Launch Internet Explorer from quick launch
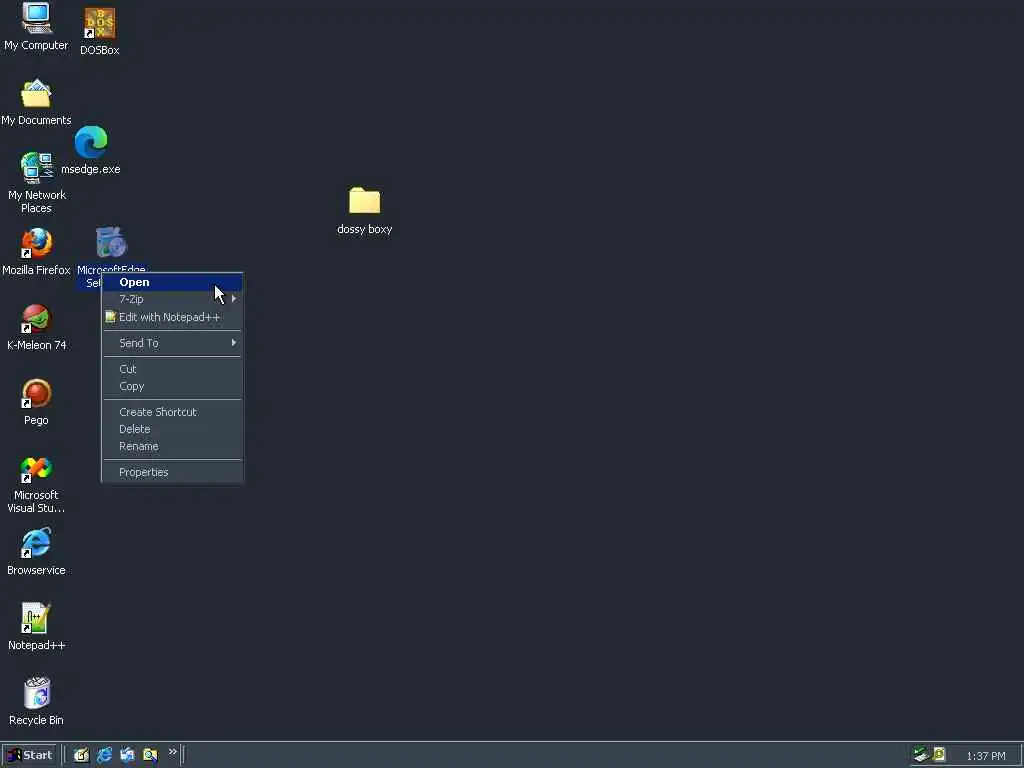Image resolution: width=1024 pixels, height=768 pixels. click(x=104, y=755)
